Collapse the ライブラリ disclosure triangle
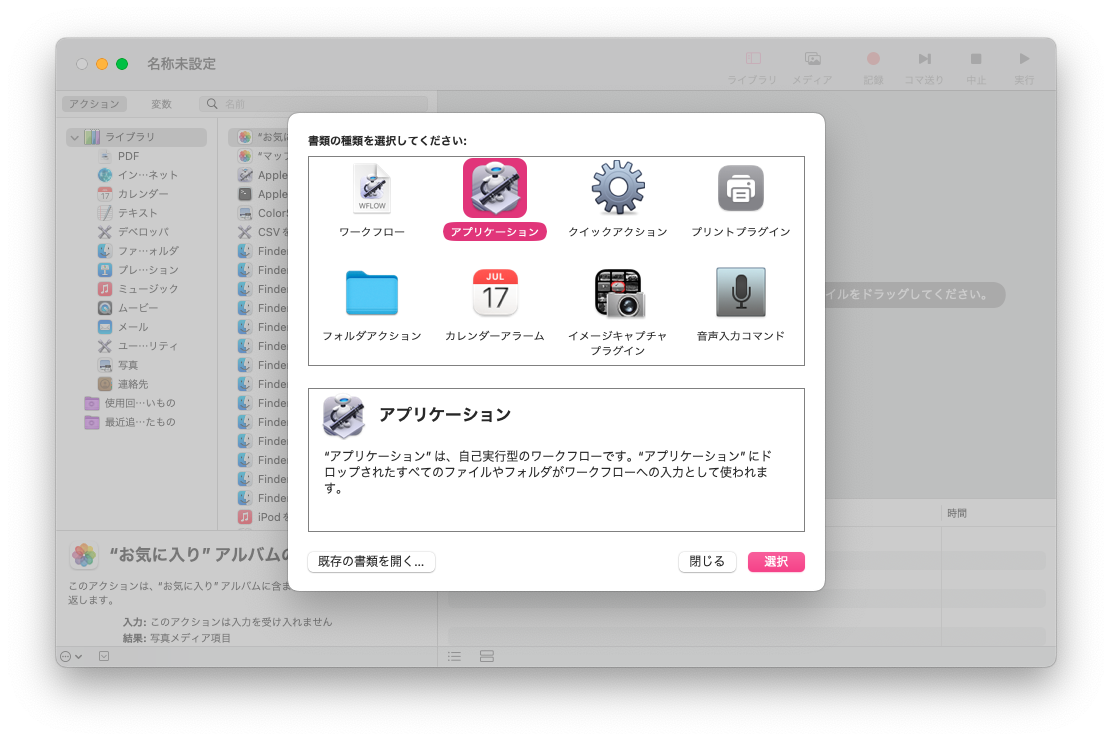 tap(74, 137)
